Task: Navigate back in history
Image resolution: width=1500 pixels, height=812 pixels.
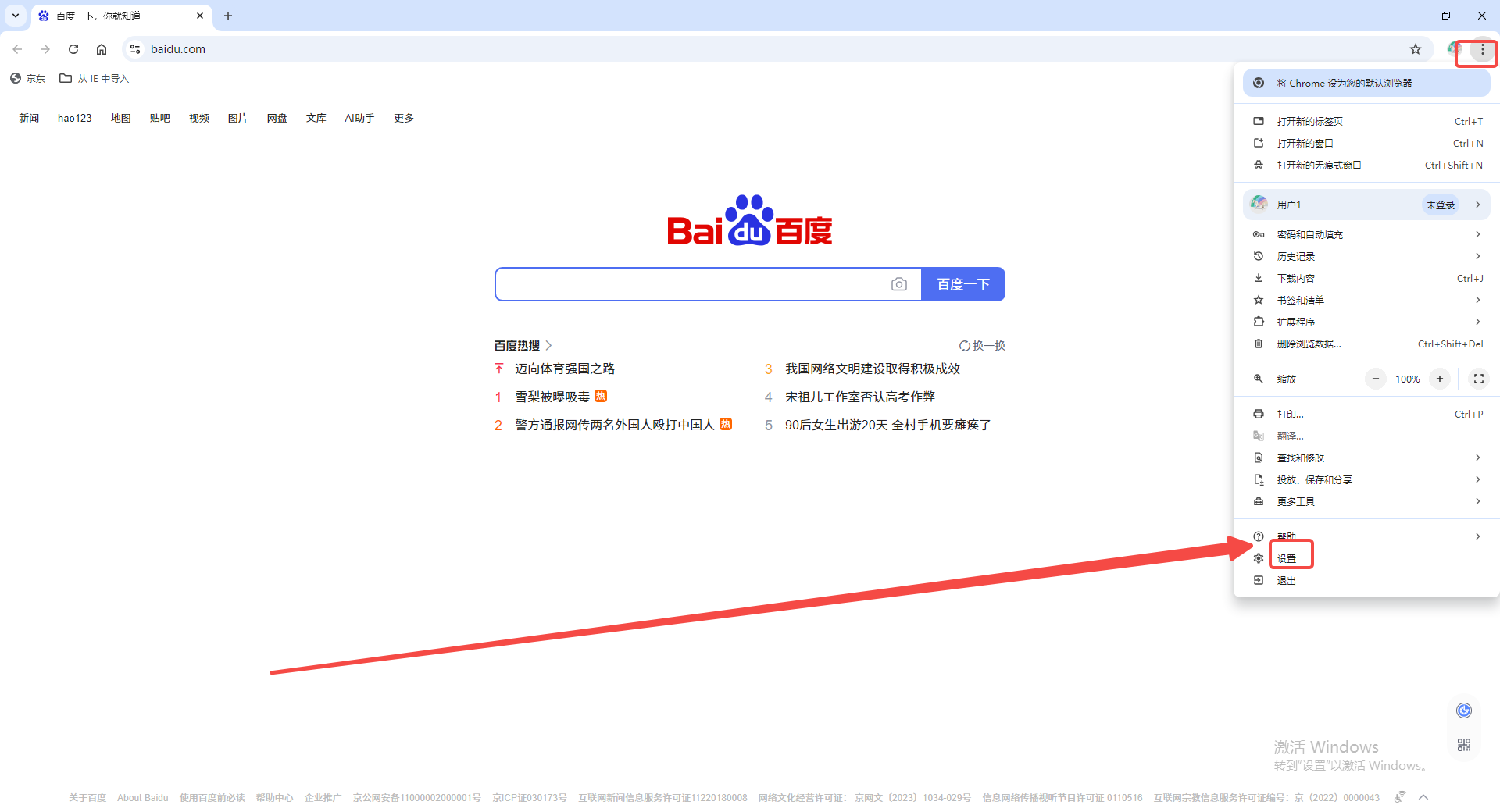Action: click(17, 49)
